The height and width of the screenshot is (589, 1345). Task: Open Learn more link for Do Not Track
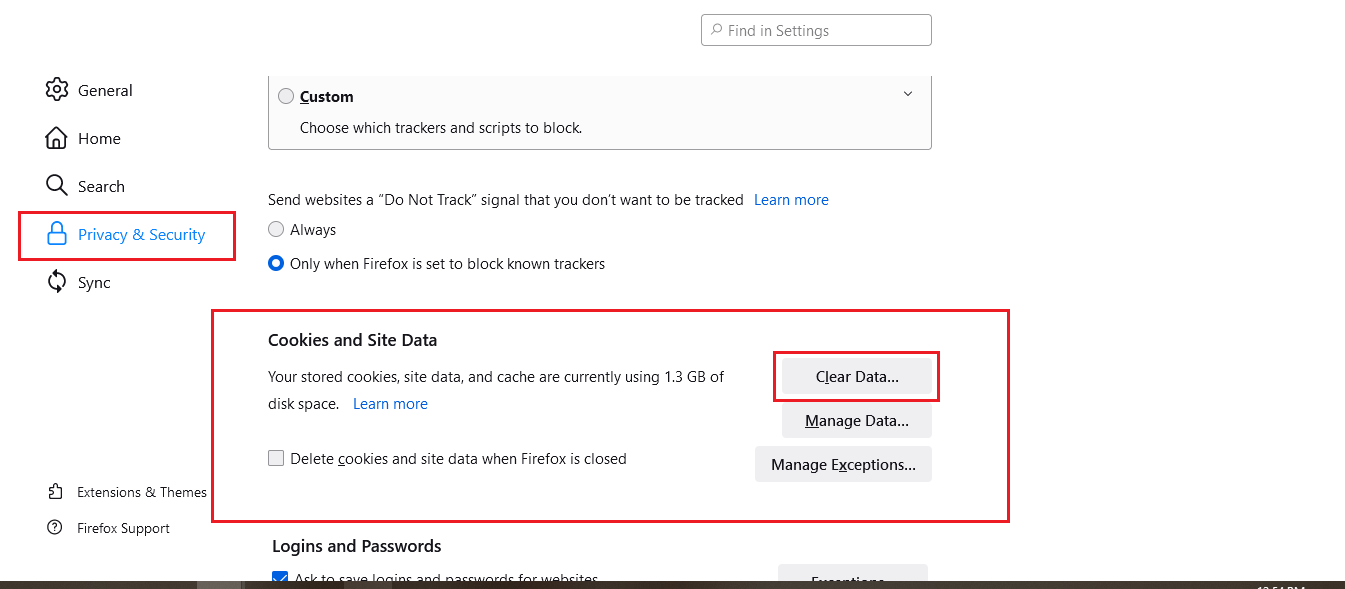click(x=791, y=200)
